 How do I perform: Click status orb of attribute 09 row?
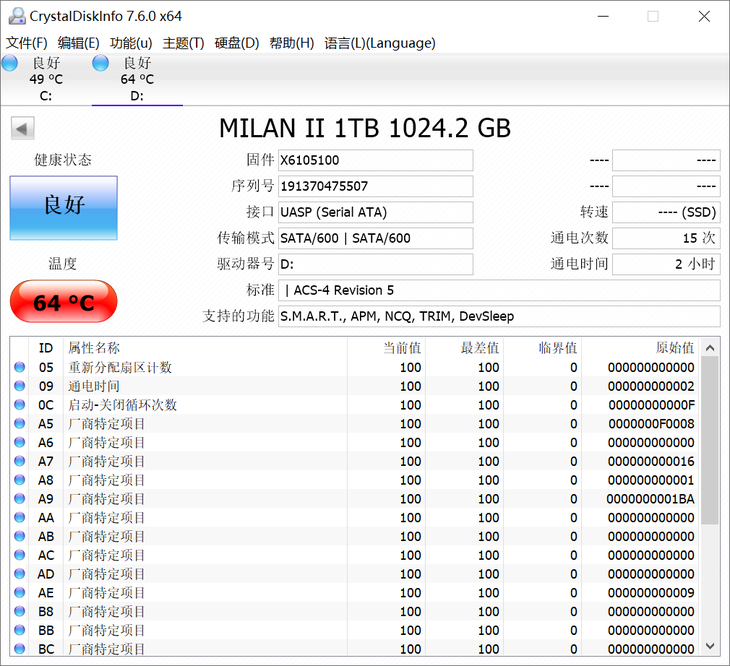tap(20, 386)
